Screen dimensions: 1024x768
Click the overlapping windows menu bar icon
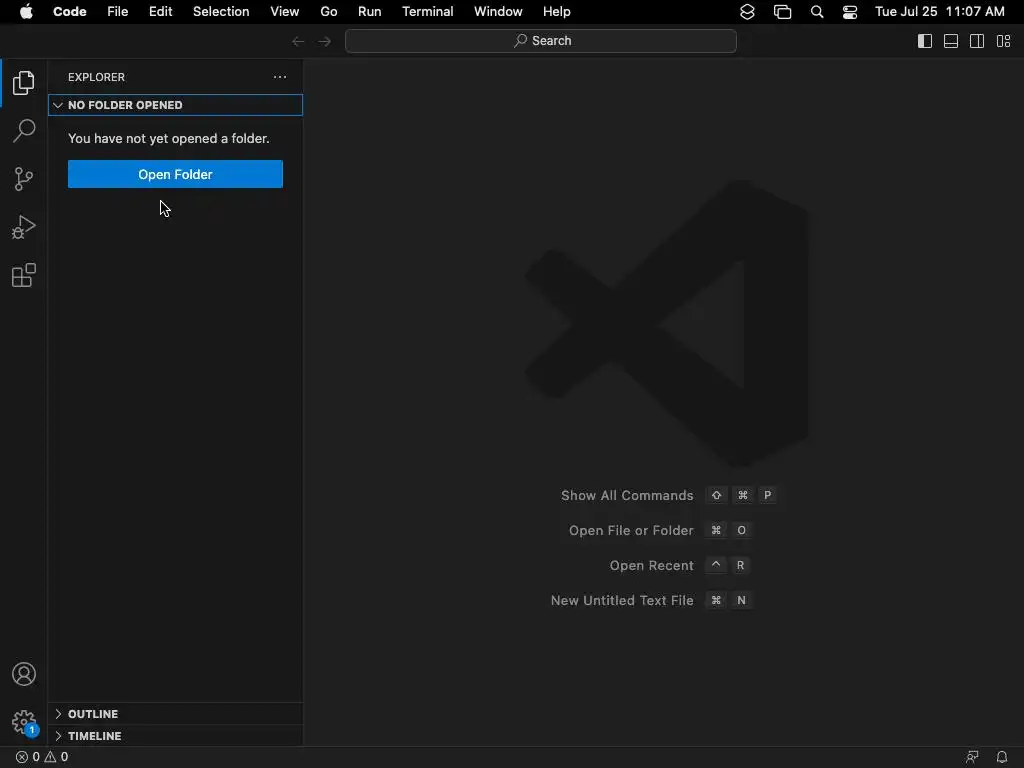(782, 12)
